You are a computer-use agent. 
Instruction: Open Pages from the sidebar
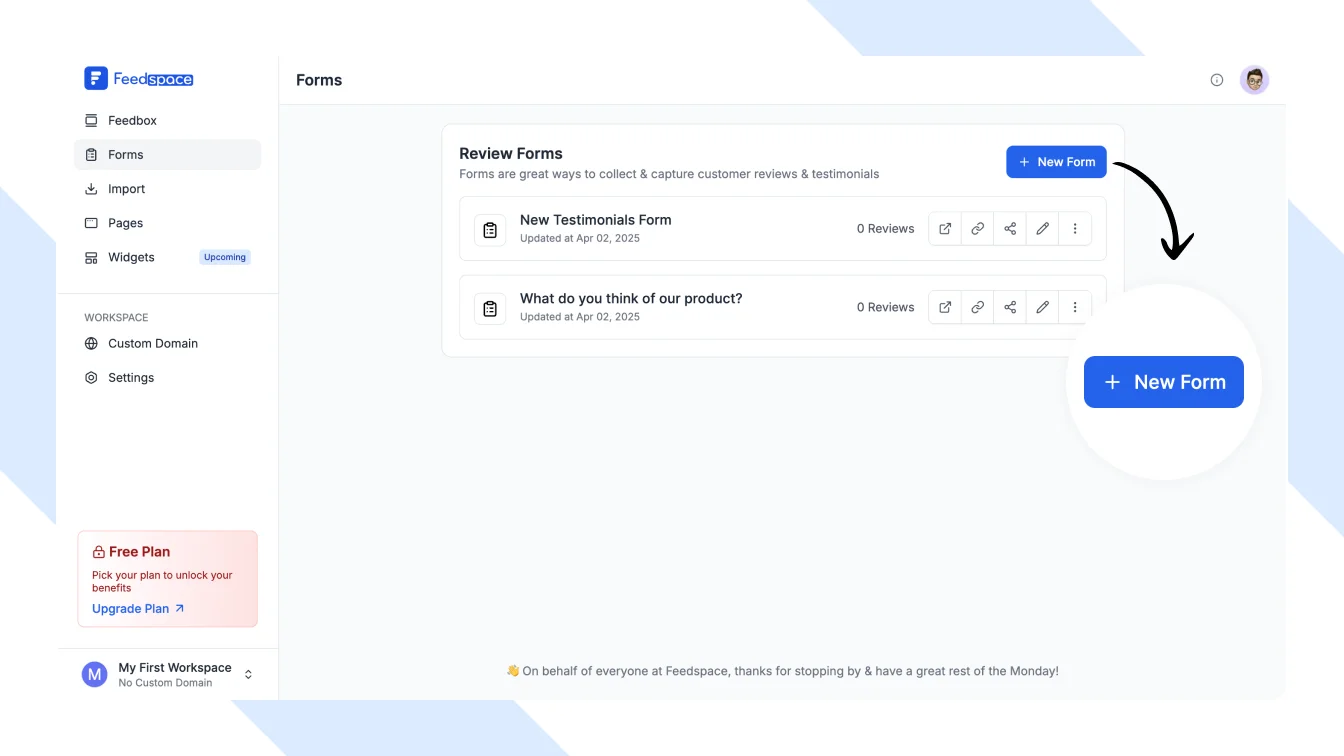[x=125, y=223]
